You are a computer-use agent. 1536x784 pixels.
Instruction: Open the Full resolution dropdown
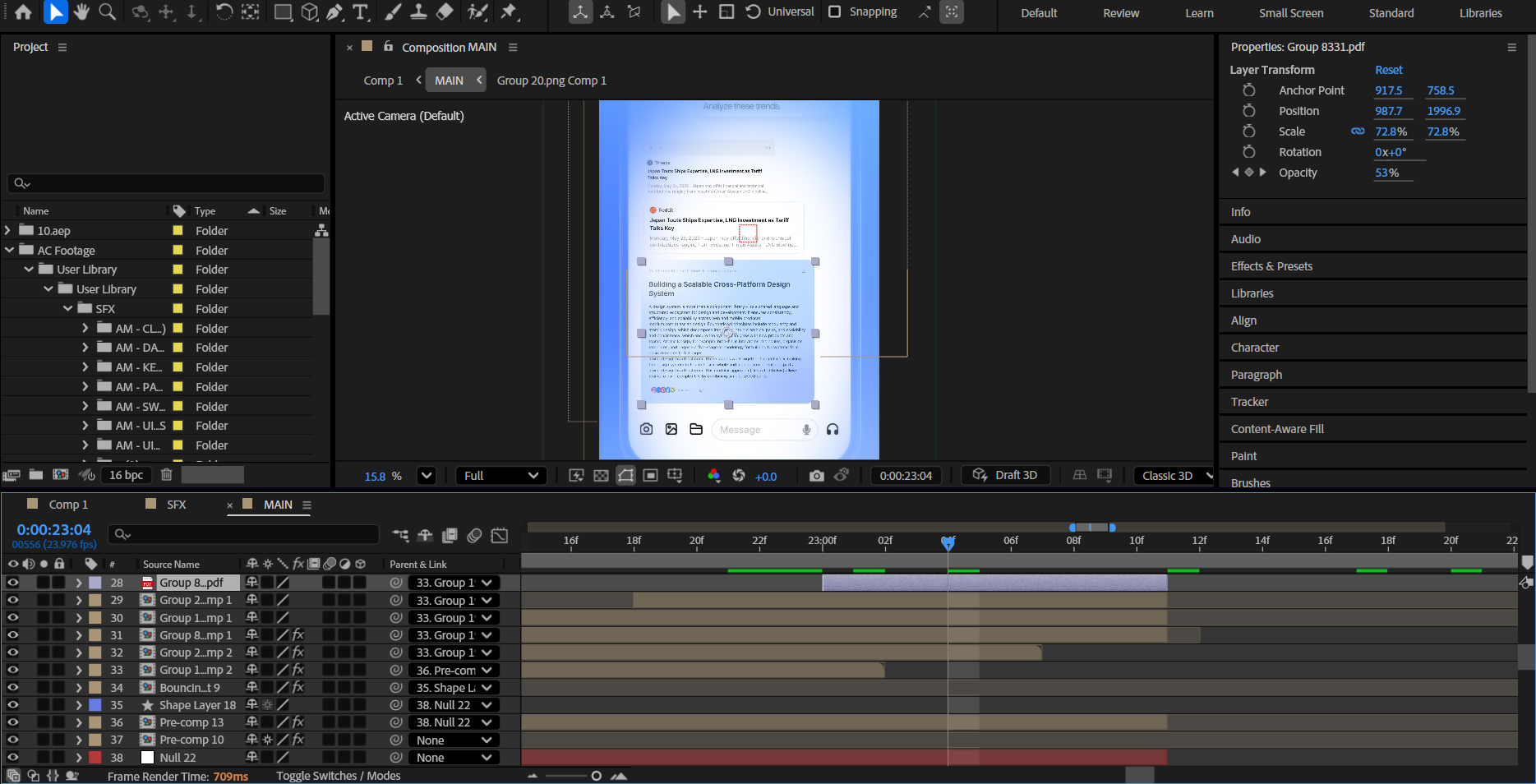click(x=500, y=476)
